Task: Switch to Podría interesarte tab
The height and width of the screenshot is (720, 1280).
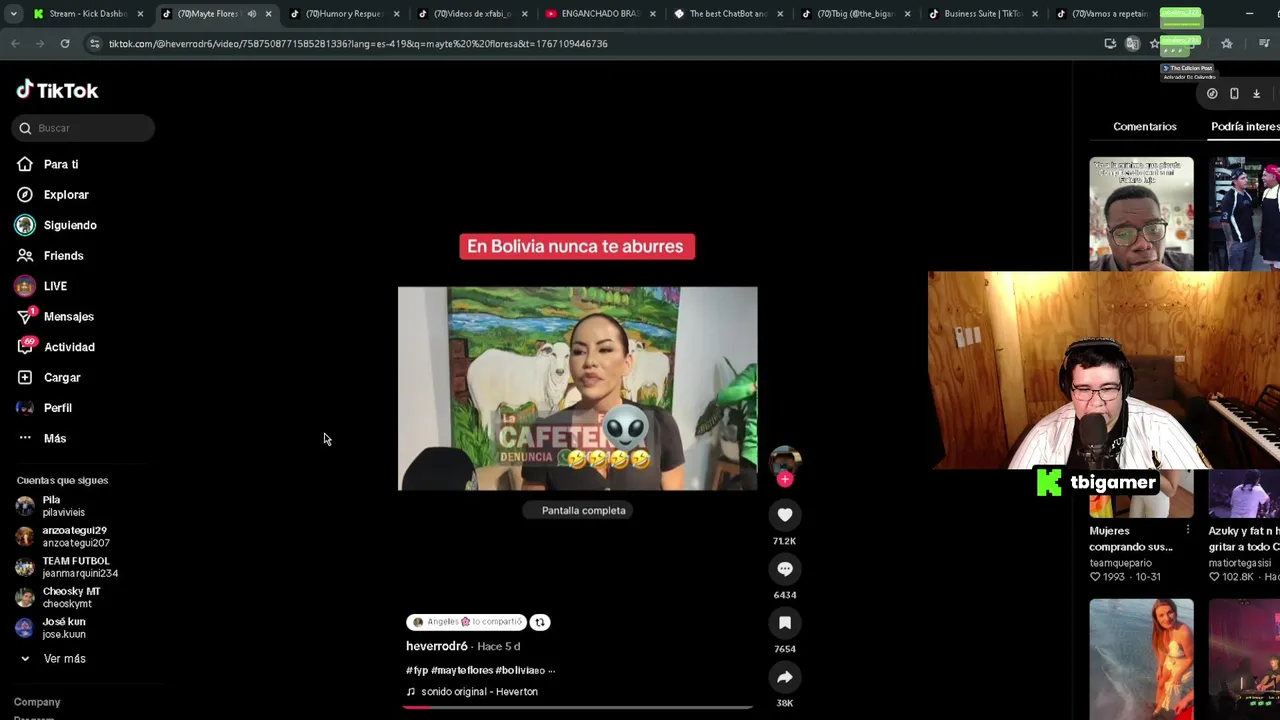Action: 1245,126
